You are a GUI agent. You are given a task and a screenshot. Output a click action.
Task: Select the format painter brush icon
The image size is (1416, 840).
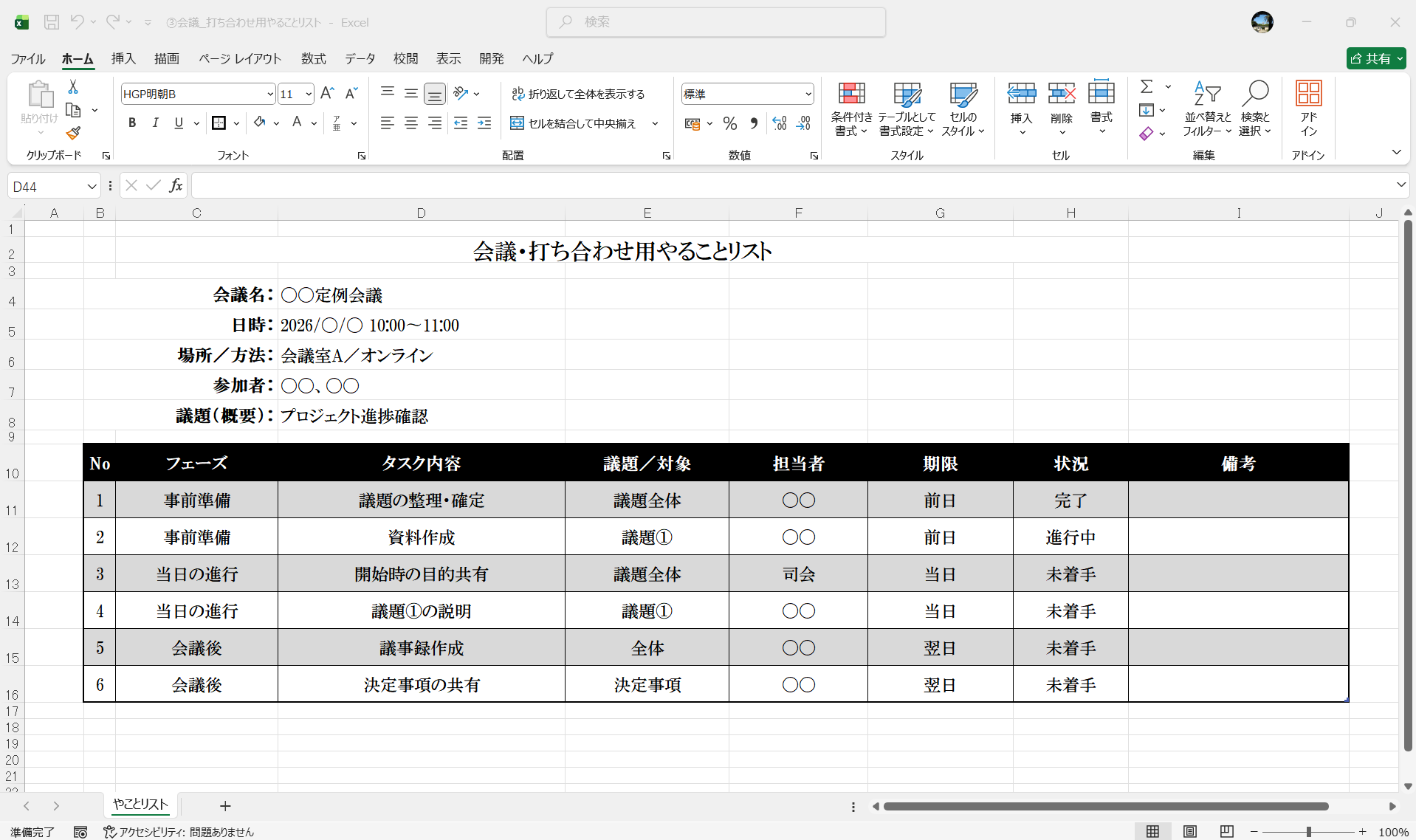pos(72,134)
